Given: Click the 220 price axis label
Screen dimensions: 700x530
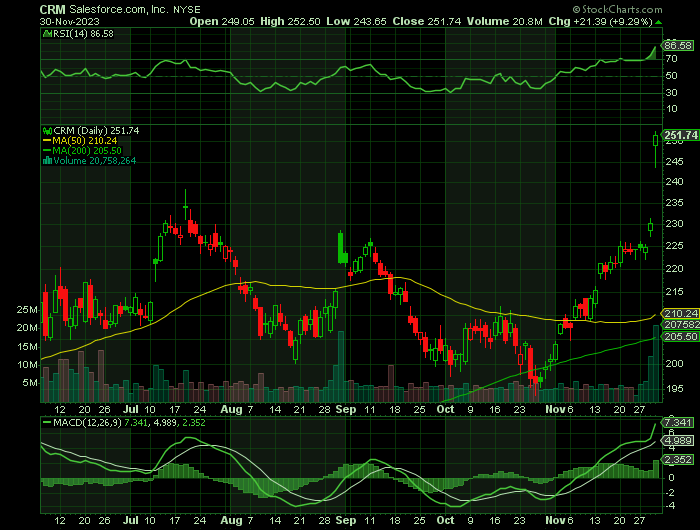Looking at the screenshot, I should coord(674,268).
